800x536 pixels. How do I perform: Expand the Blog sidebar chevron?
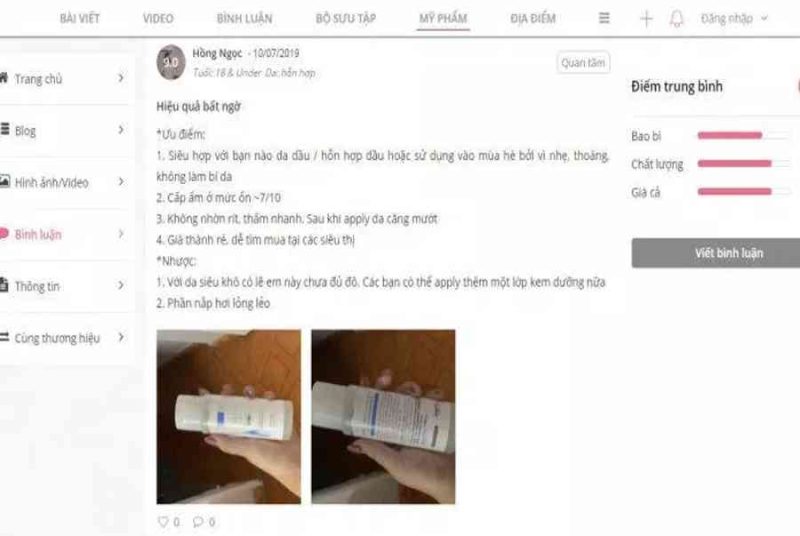coord(121,130)
